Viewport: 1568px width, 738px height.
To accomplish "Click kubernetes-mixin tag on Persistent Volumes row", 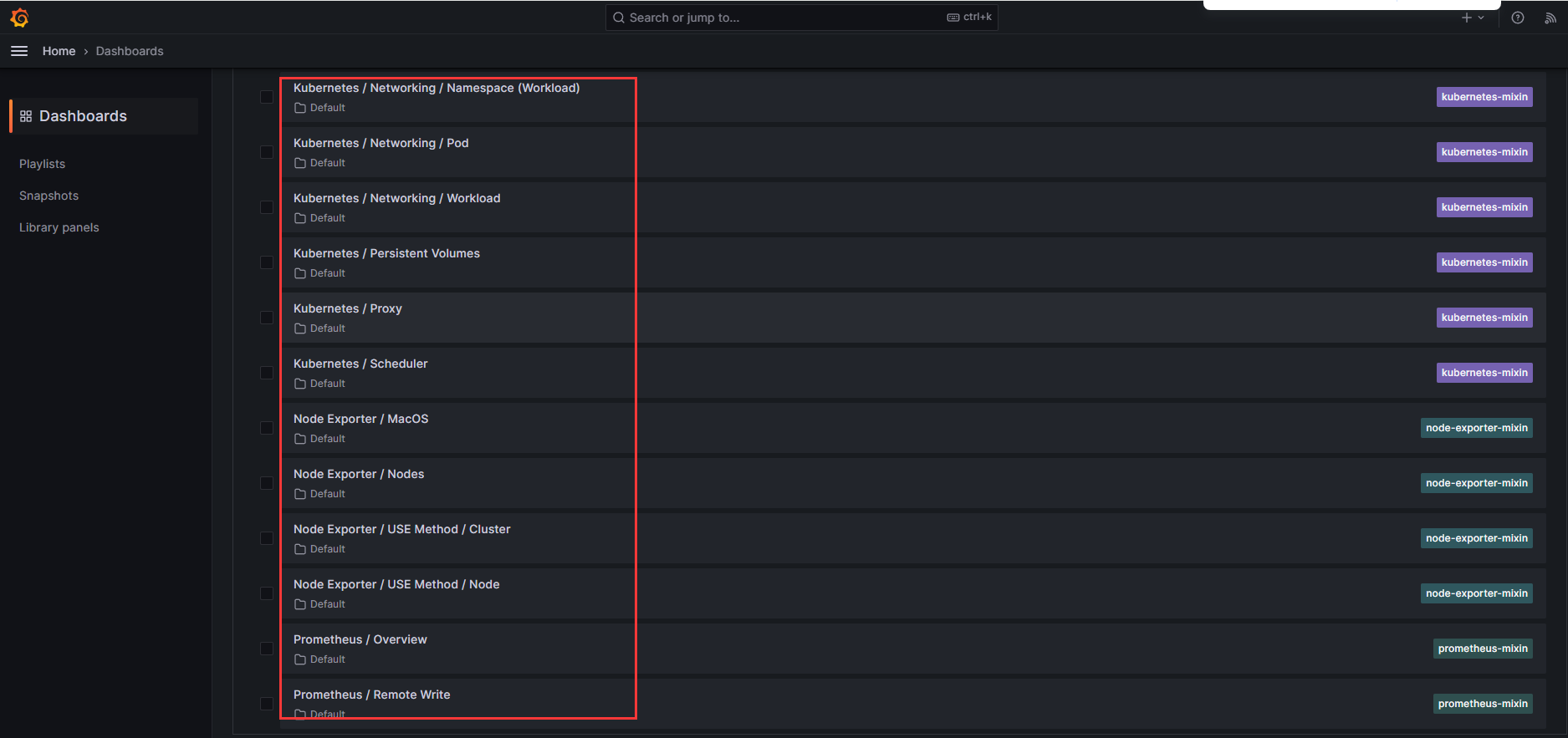I will pyautogui.click(x=1484, y=262).
